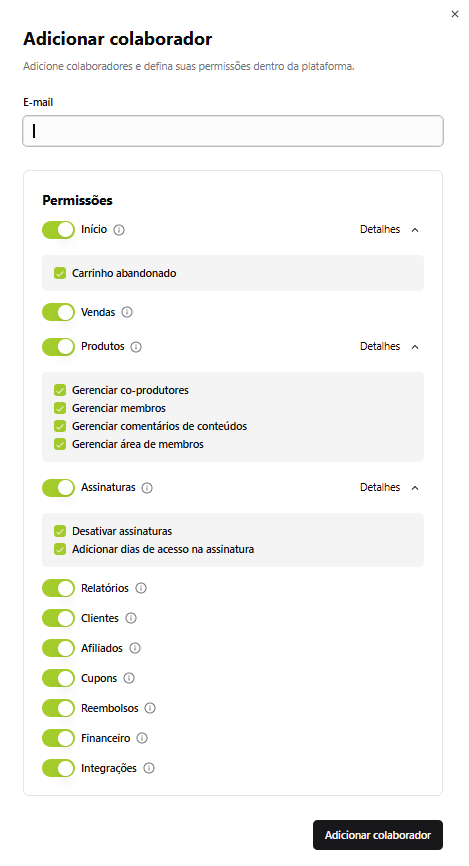Click info icon next to Clientes
Viewport: 469px width, 866px height.
click(131, 619)
